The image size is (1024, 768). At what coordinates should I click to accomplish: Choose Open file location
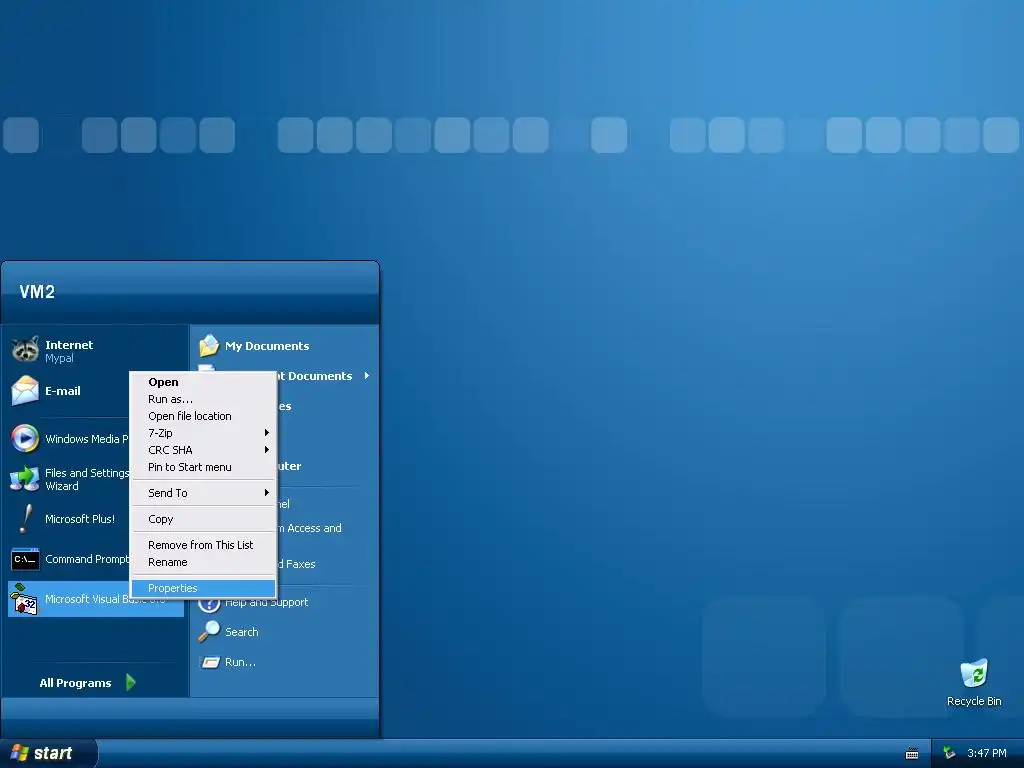[203, 416]
